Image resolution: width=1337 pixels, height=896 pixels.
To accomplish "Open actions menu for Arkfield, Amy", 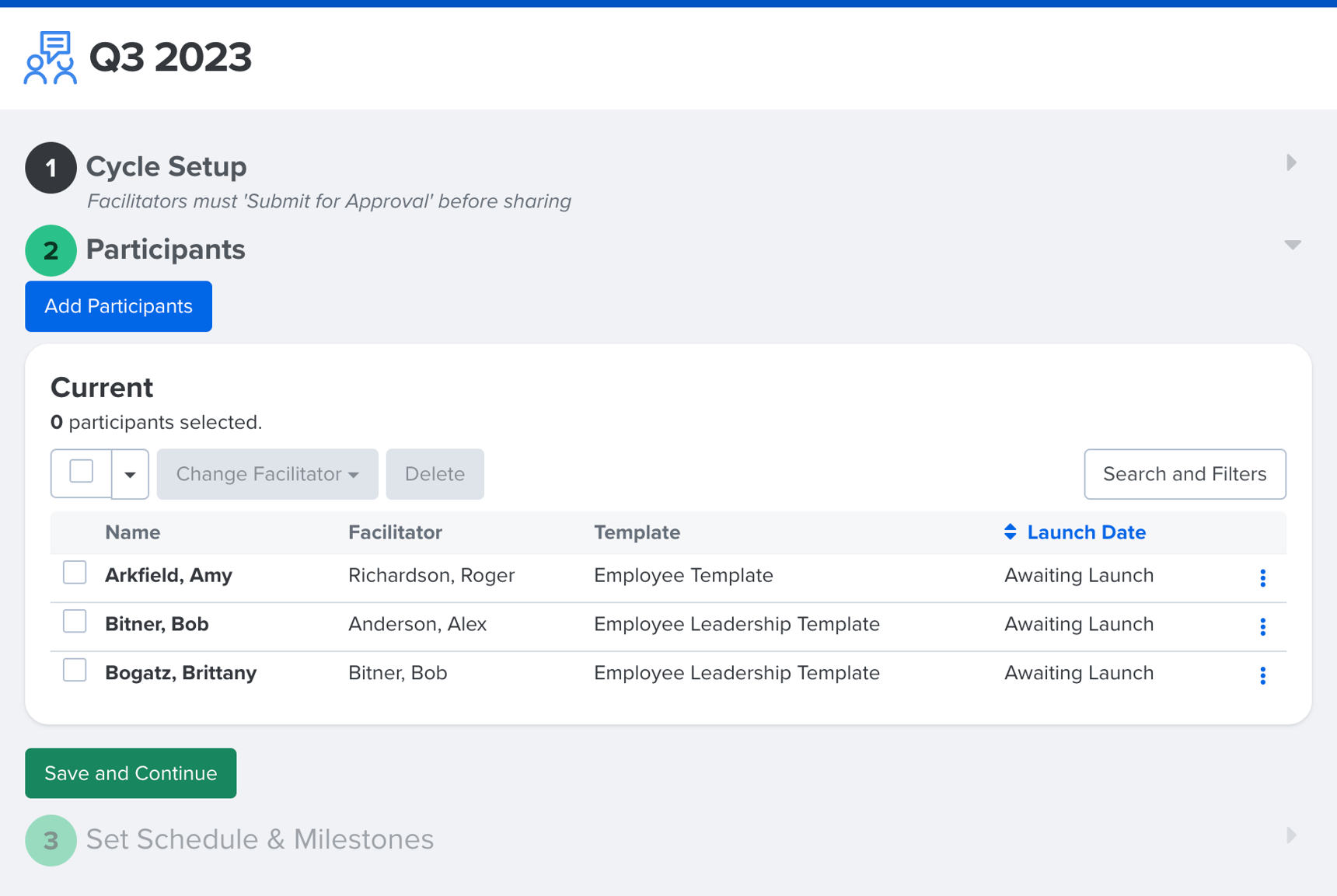I will tap(1264, 578).
